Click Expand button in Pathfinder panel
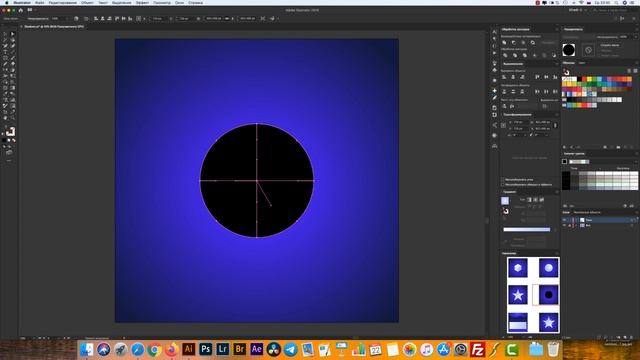 (x=548, y=42)
